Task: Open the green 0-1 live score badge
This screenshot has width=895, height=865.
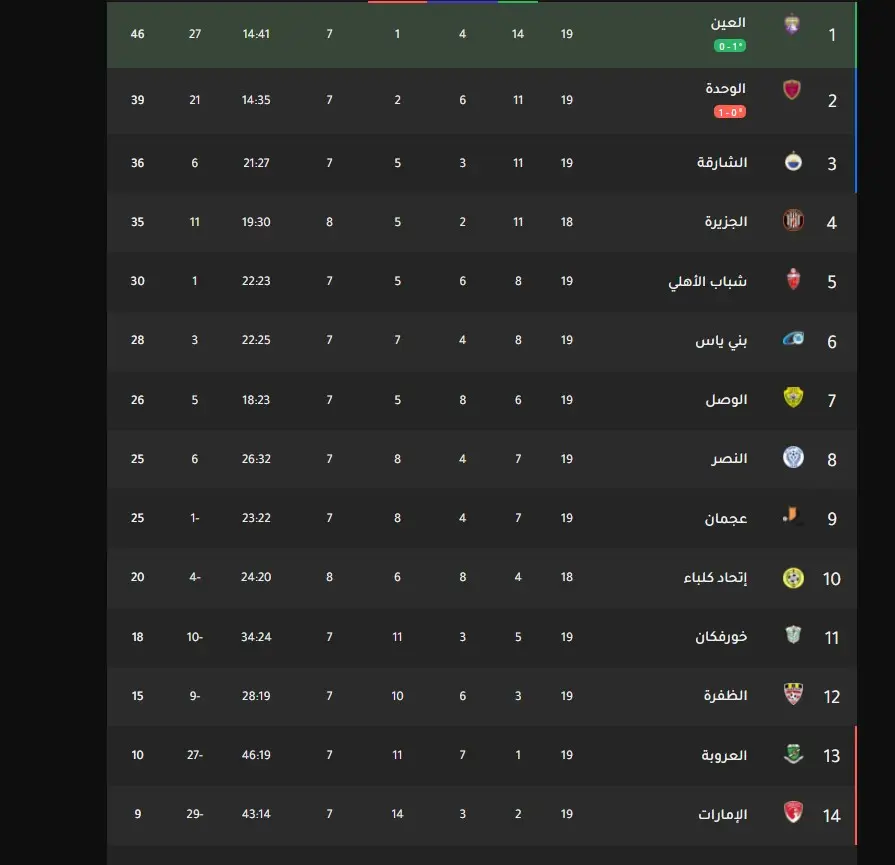Action: pos(729,46)
